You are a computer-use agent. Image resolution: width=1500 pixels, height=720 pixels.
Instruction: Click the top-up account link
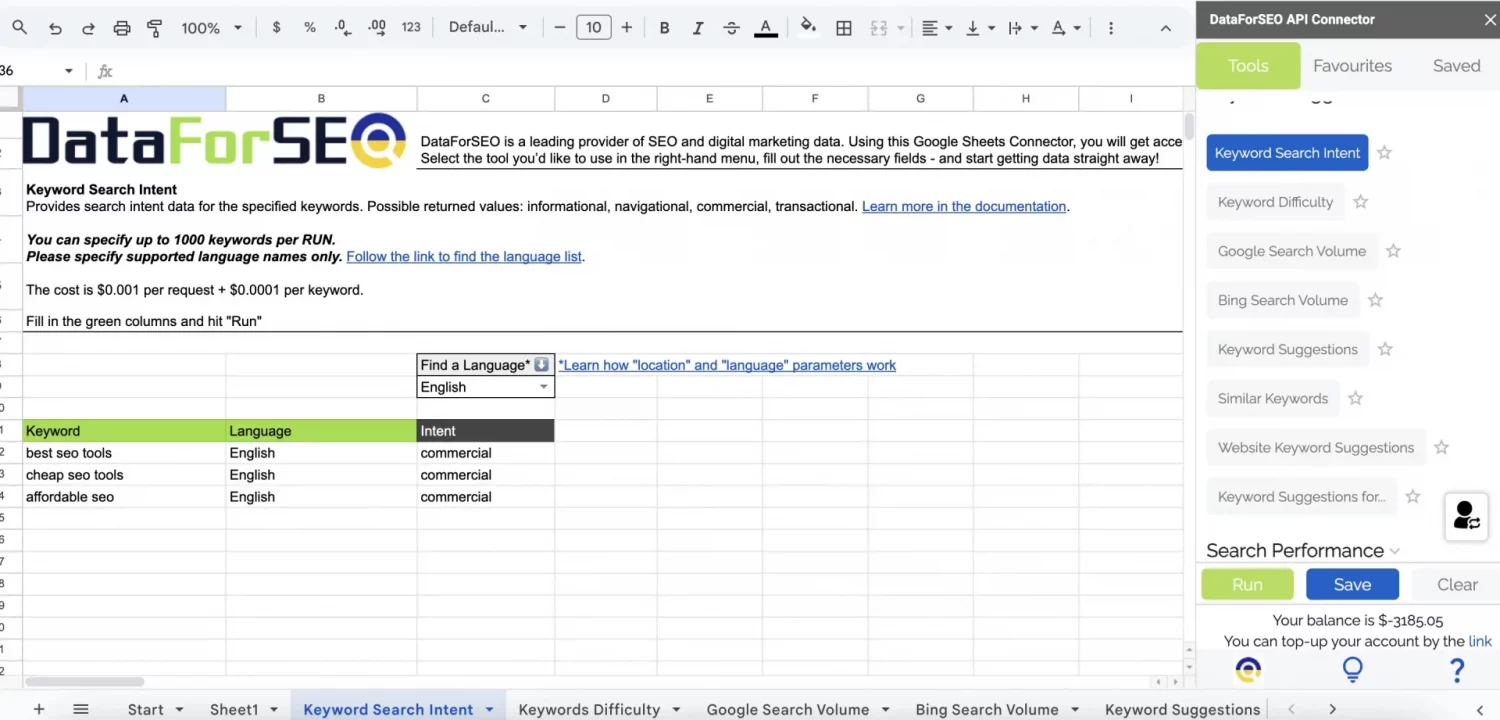click(x=1479, y=641)
